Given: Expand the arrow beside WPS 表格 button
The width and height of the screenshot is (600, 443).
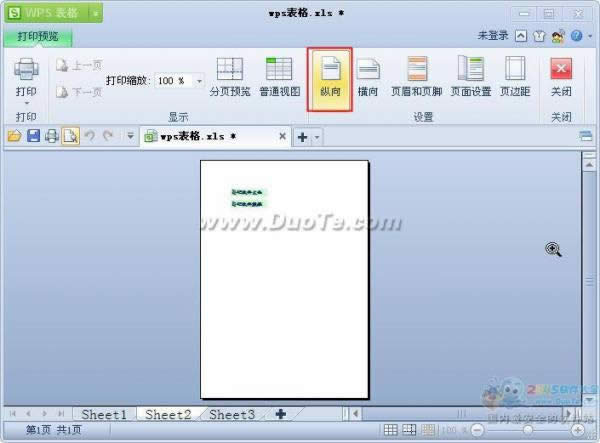Looking at the screenshot, I should (96, 13).
